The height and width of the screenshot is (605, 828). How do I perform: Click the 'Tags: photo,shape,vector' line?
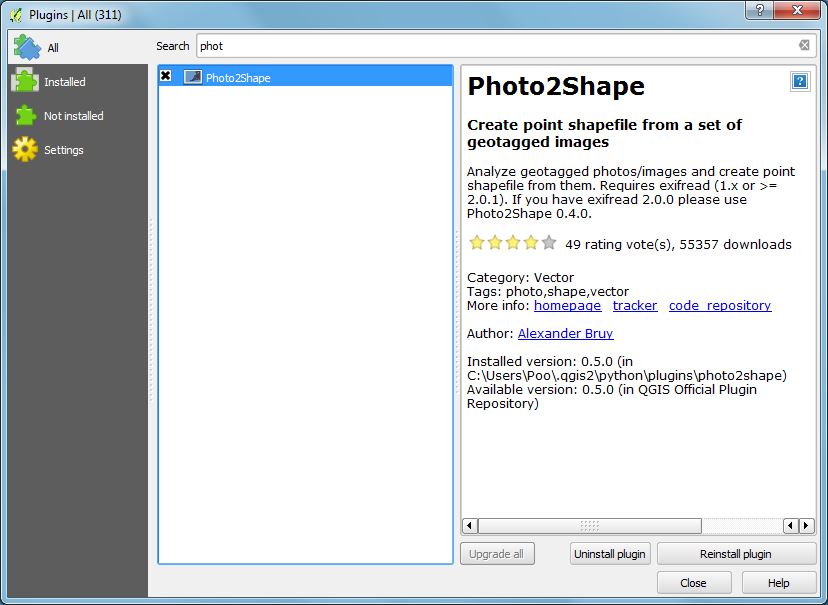548,291
